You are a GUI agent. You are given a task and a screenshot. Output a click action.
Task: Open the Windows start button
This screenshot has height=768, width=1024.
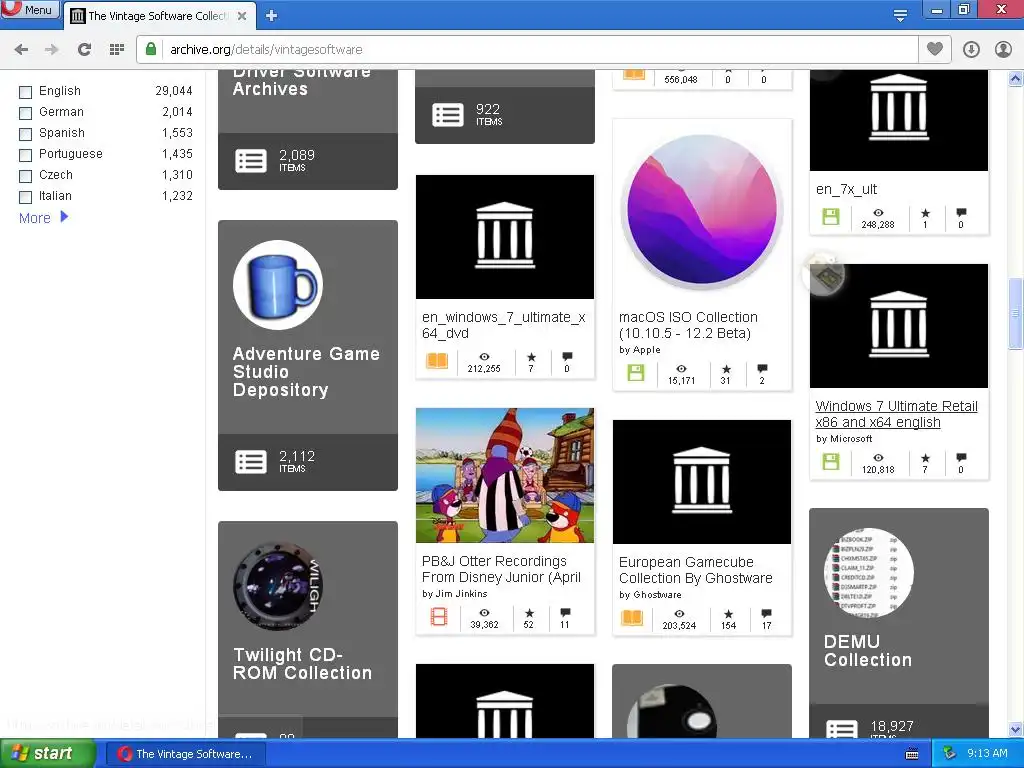(48, 754)
